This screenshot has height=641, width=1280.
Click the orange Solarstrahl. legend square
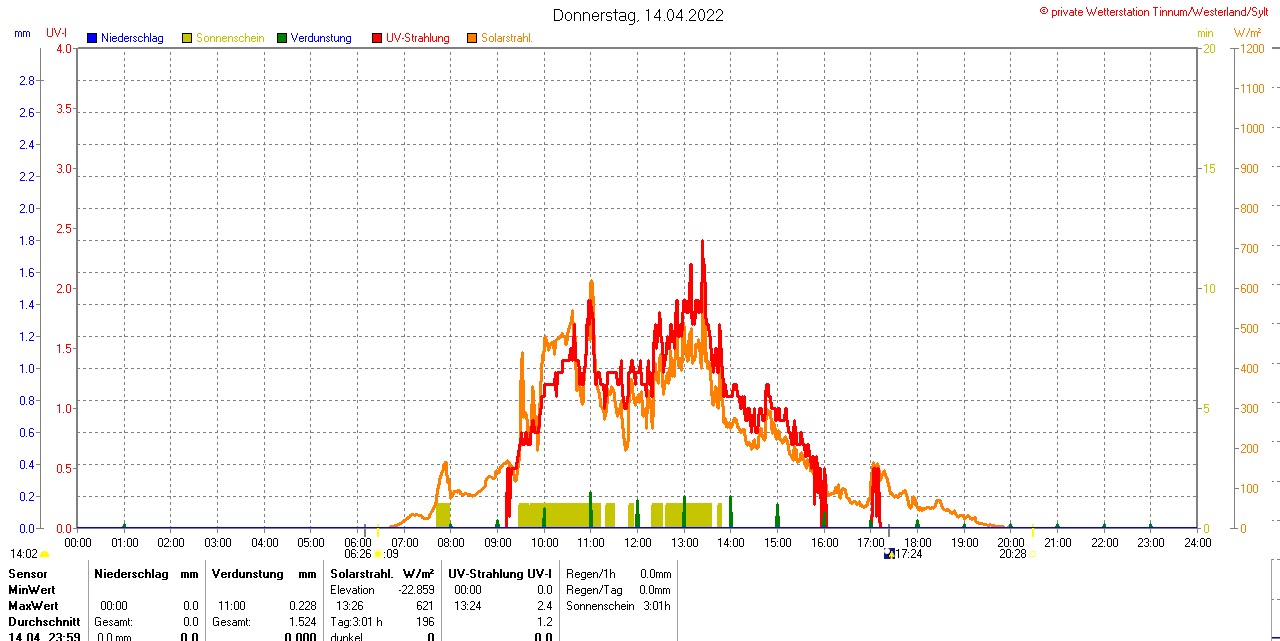point(472,38)
